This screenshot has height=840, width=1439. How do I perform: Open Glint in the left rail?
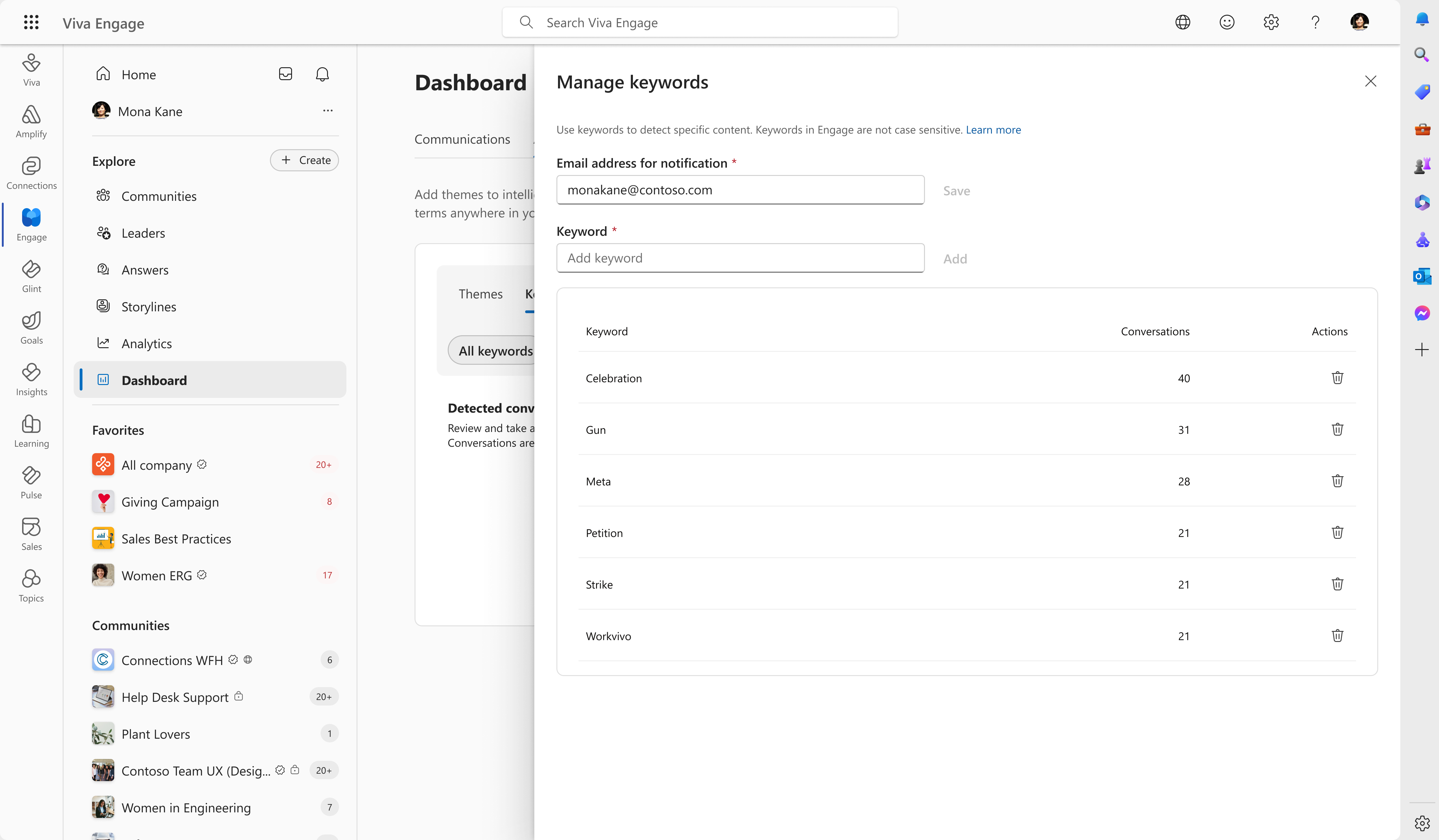point(31,276)
